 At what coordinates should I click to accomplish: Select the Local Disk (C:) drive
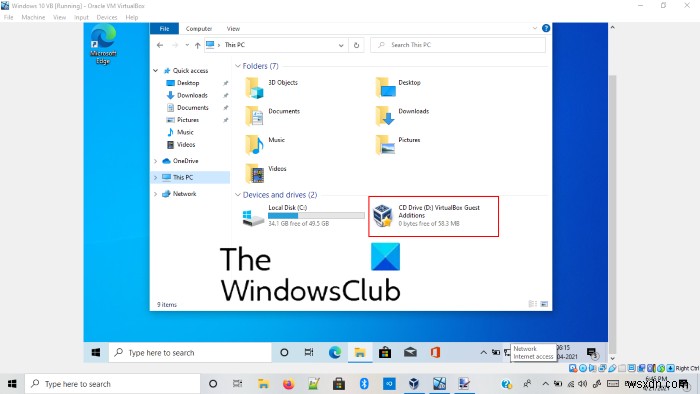tap(303, 216)
